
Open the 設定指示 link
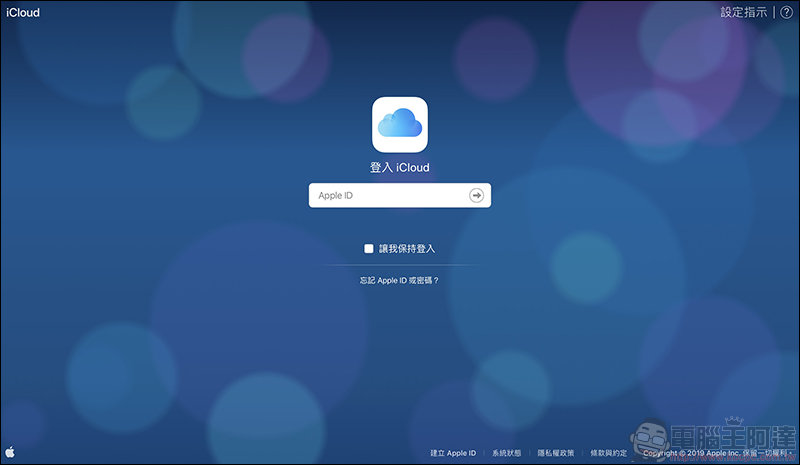click(x=743, y=12)
